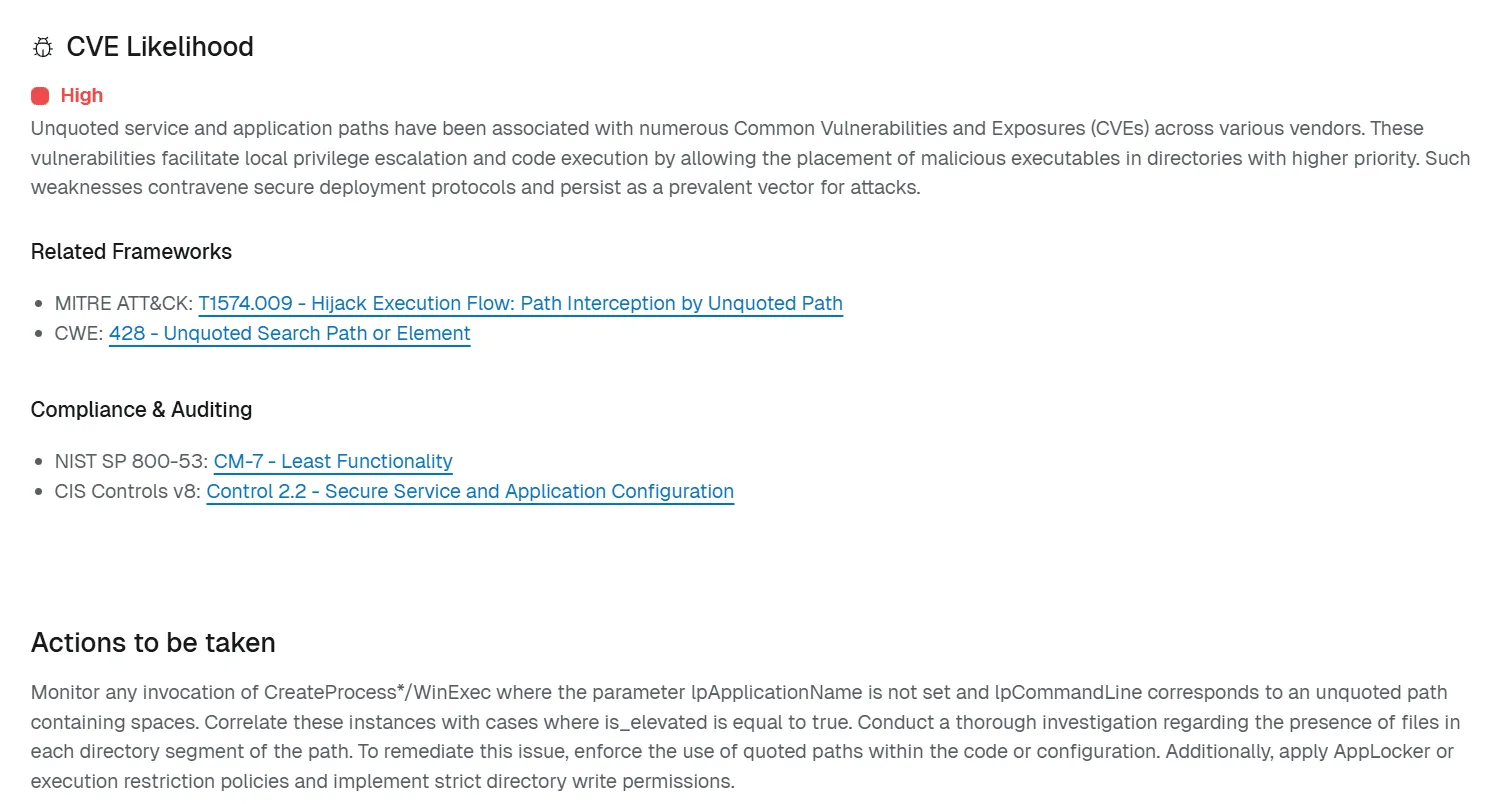Viewport: 1492px width, 804px height.
Task: Click the bullet point before MITRE ATT&CK
Action: click(39, 304)
